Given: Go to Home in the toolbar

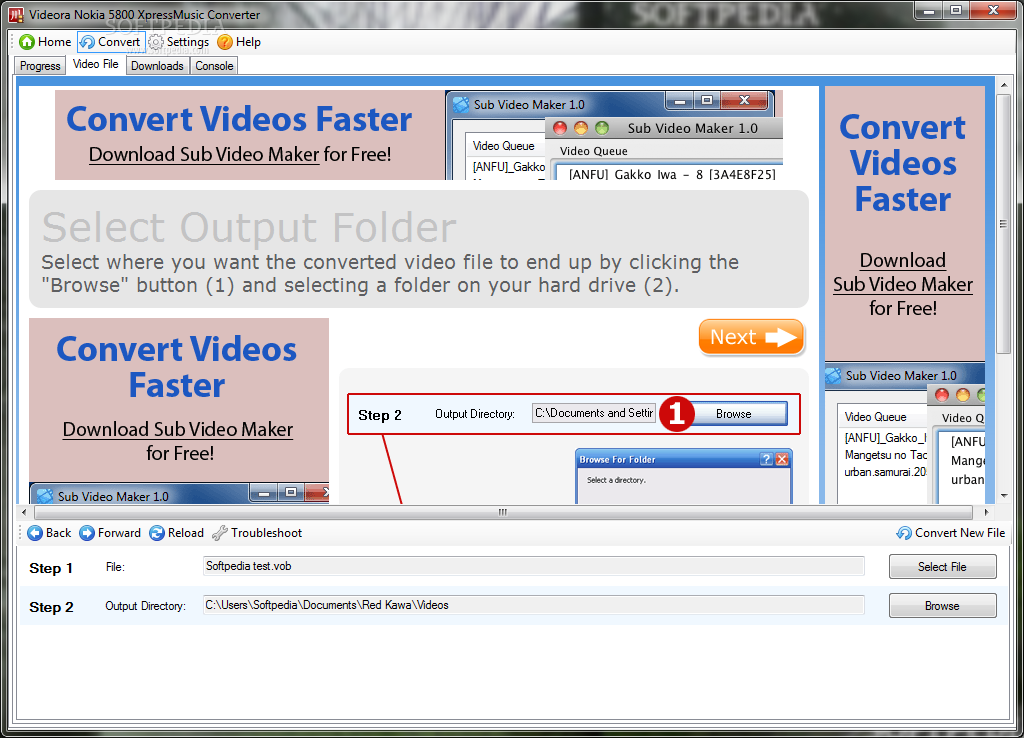Looking at the screenshot, I should (45, 42).
